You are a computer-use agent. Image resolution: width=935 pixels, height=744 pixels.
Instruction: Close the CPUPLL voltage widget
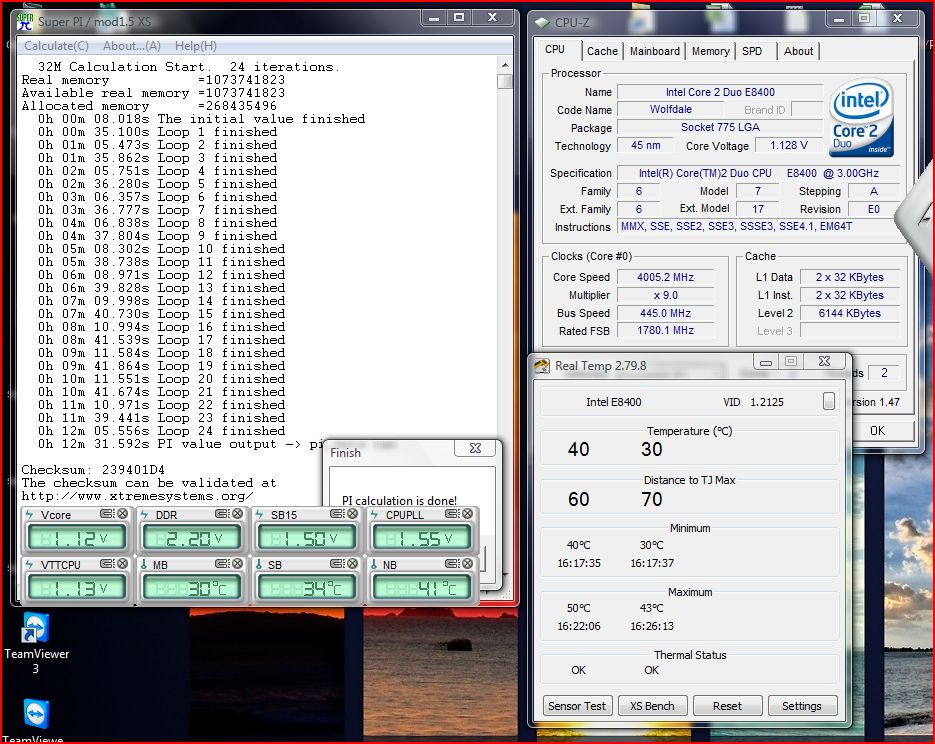tap(468, 514)
